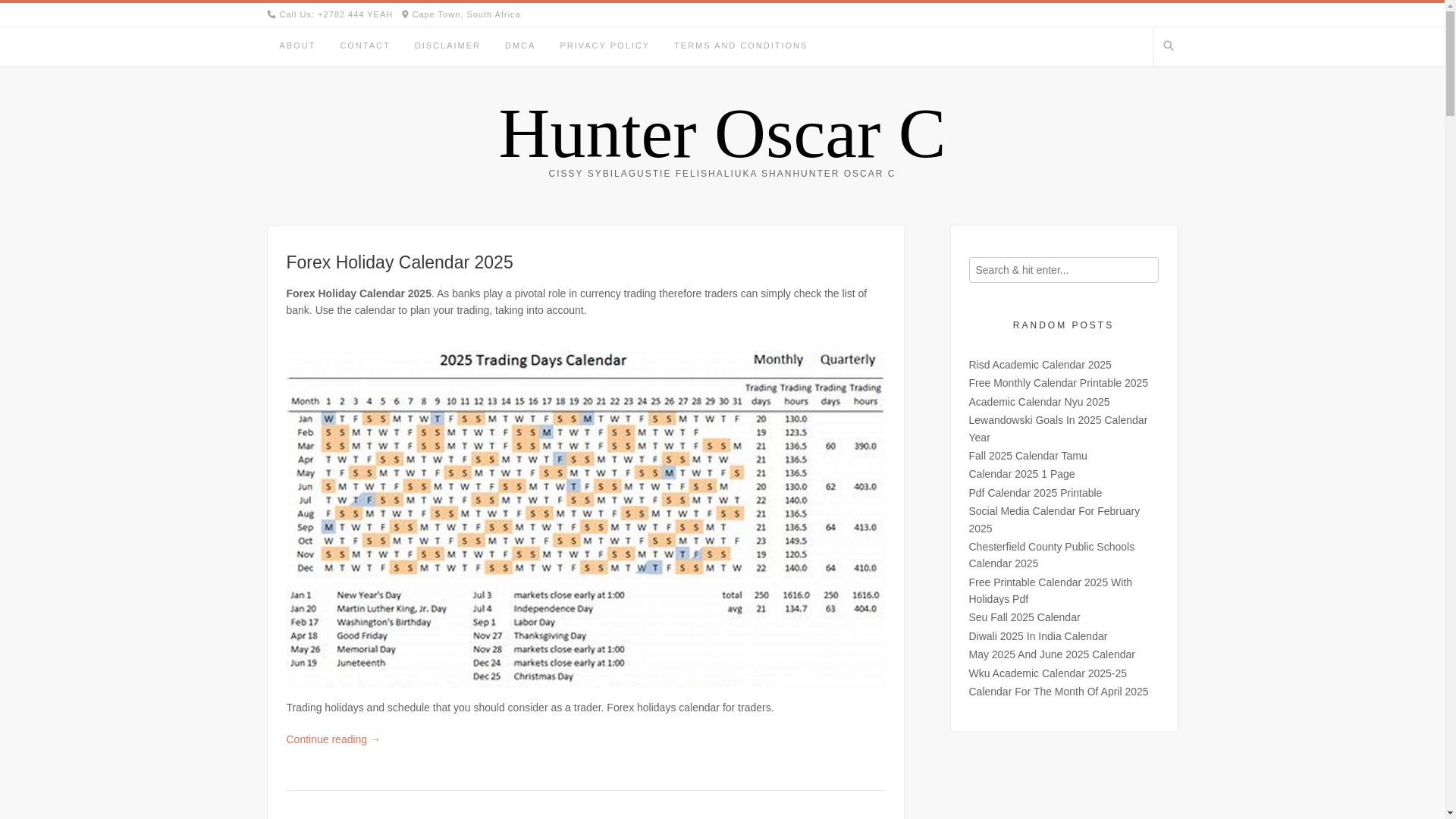The width and height of the screenshot is (1456, 819).
Task: Open Academic Calendar Nyu 2025 link
Action: [x=1039, y=402]
